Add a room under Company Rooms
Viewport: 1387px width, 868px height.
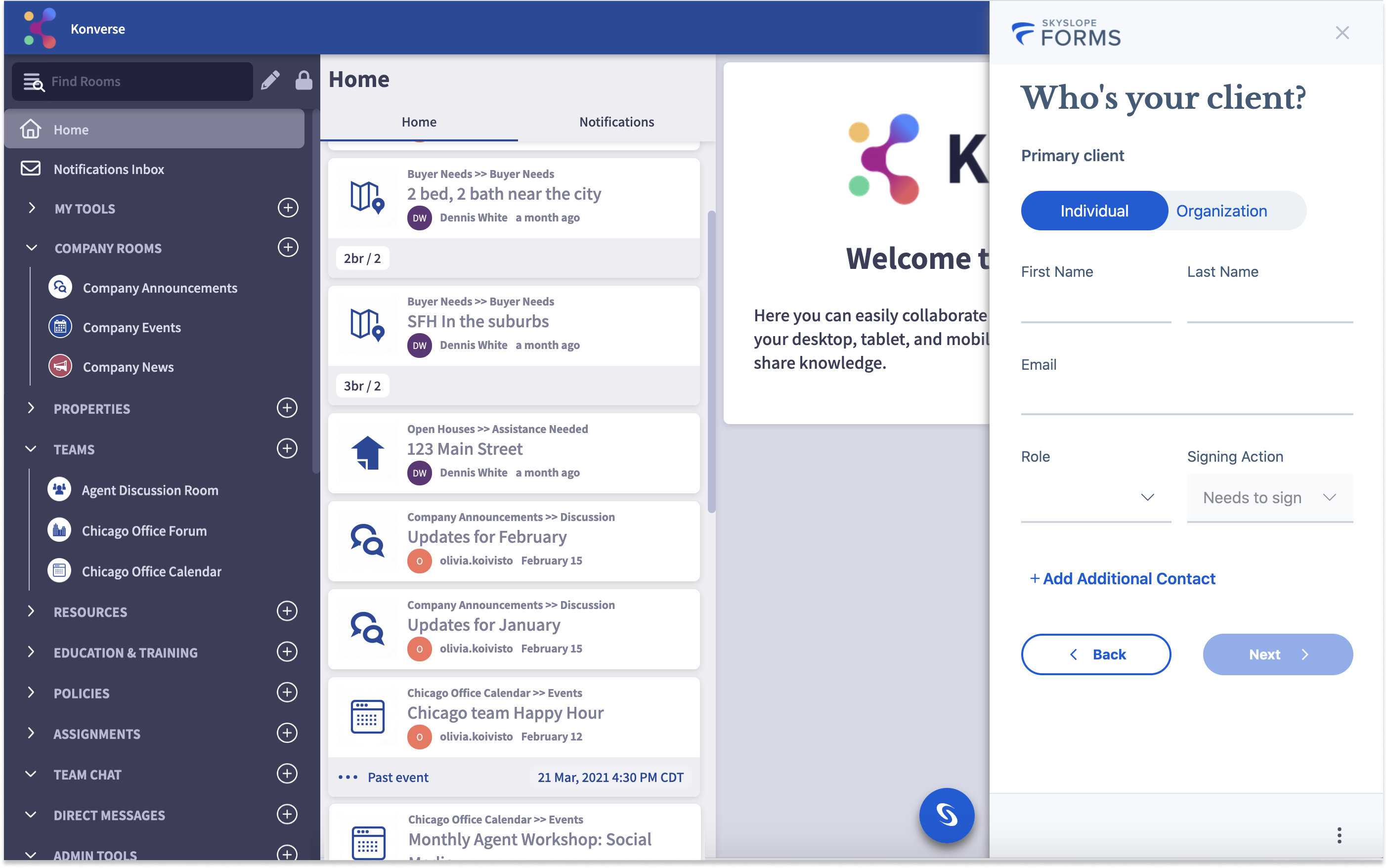288,248
